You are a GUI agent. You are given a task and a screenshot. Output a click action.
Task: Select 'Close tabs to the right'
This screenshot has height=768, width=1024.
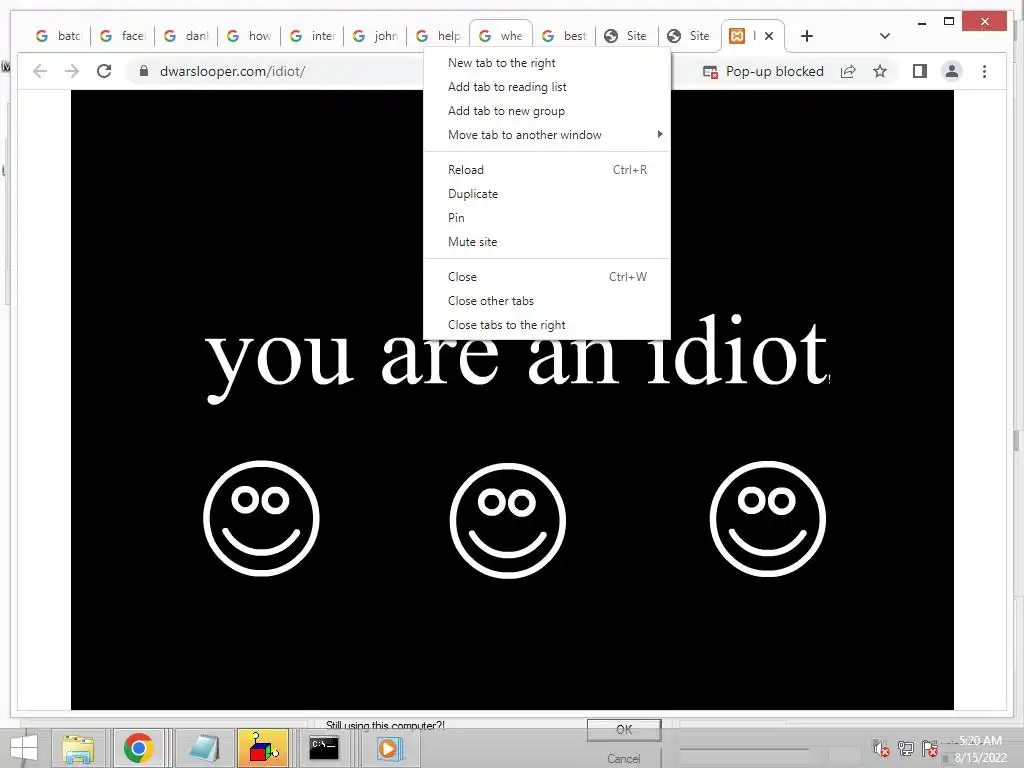(x=547, y=325)
